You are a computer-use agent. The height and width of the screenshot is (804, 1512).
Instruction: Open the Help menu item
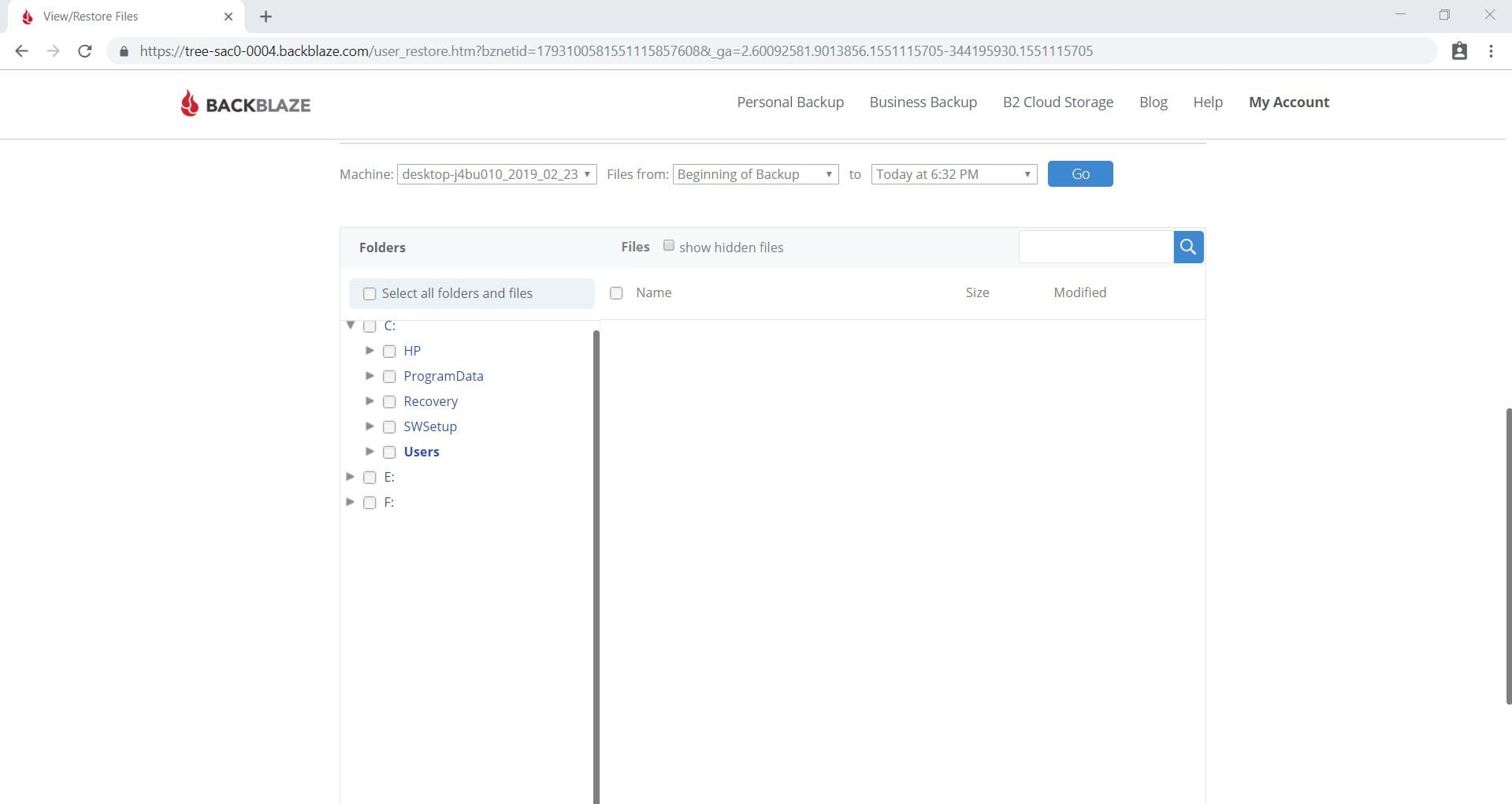click(1208, 102)
